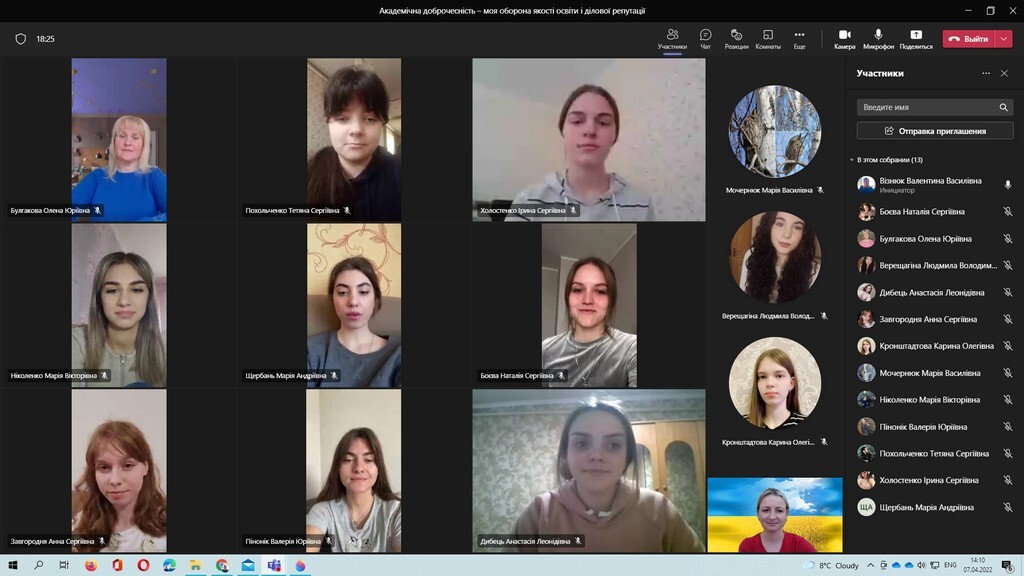
Task: Click the Microsoft Teams taskbar icon
Action: click(x=274, y=565)
